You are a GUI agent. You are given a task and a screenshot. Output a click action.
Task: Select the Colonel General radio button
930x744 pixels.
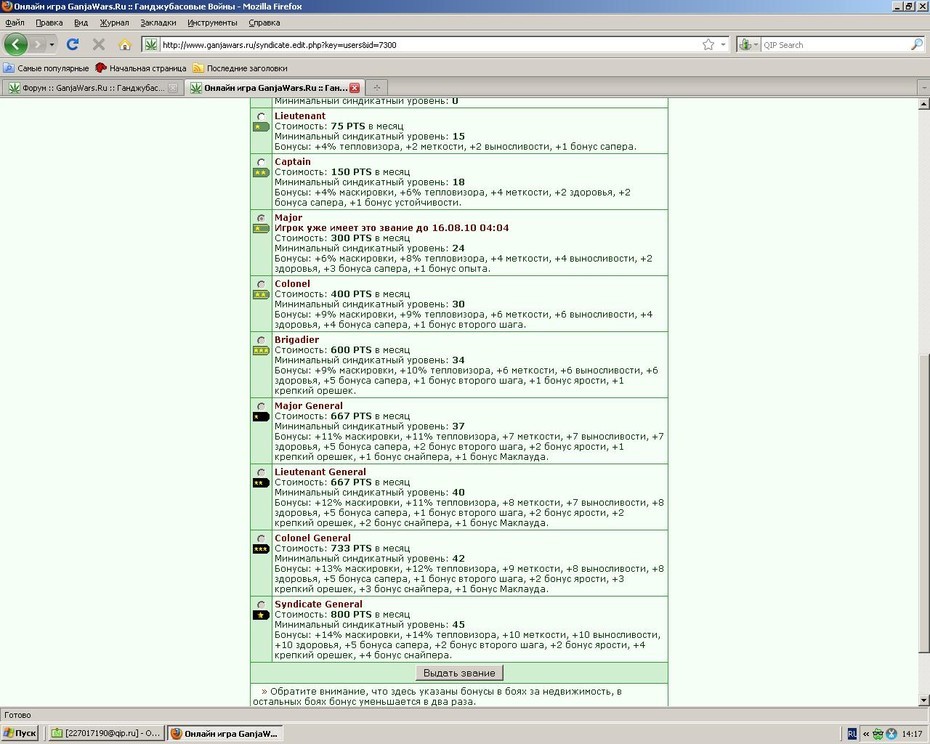pos(261,539)
